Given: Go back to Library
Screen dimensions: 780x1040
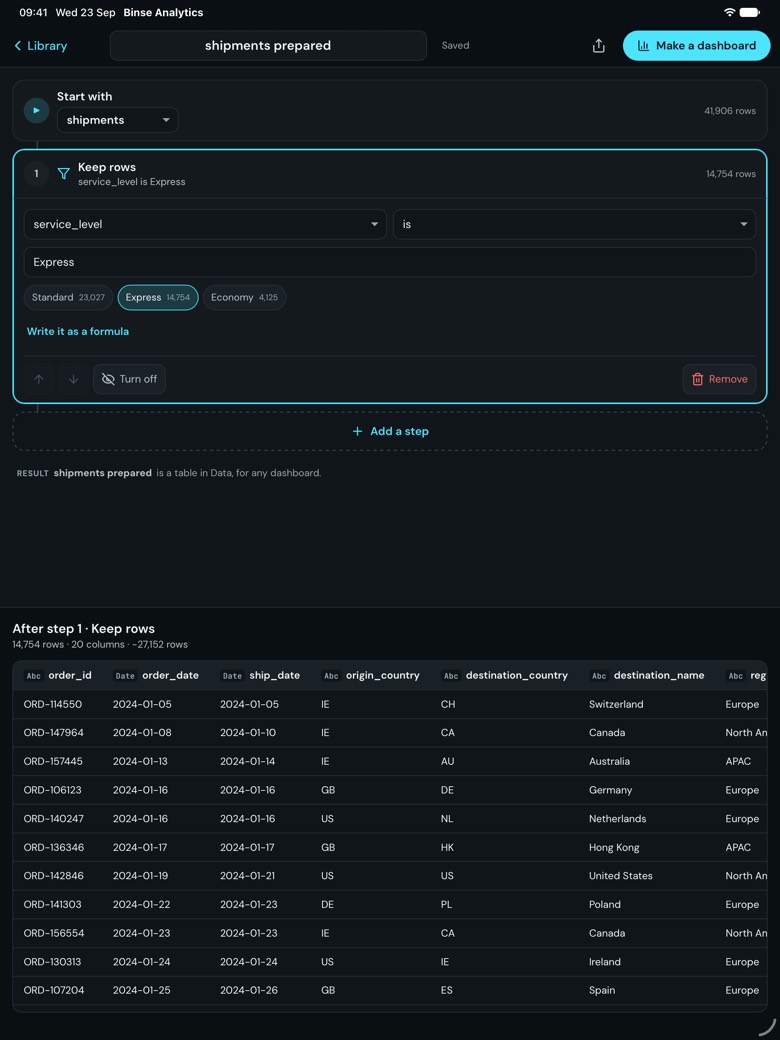Looking at the screenshot, I should (40, 46).
